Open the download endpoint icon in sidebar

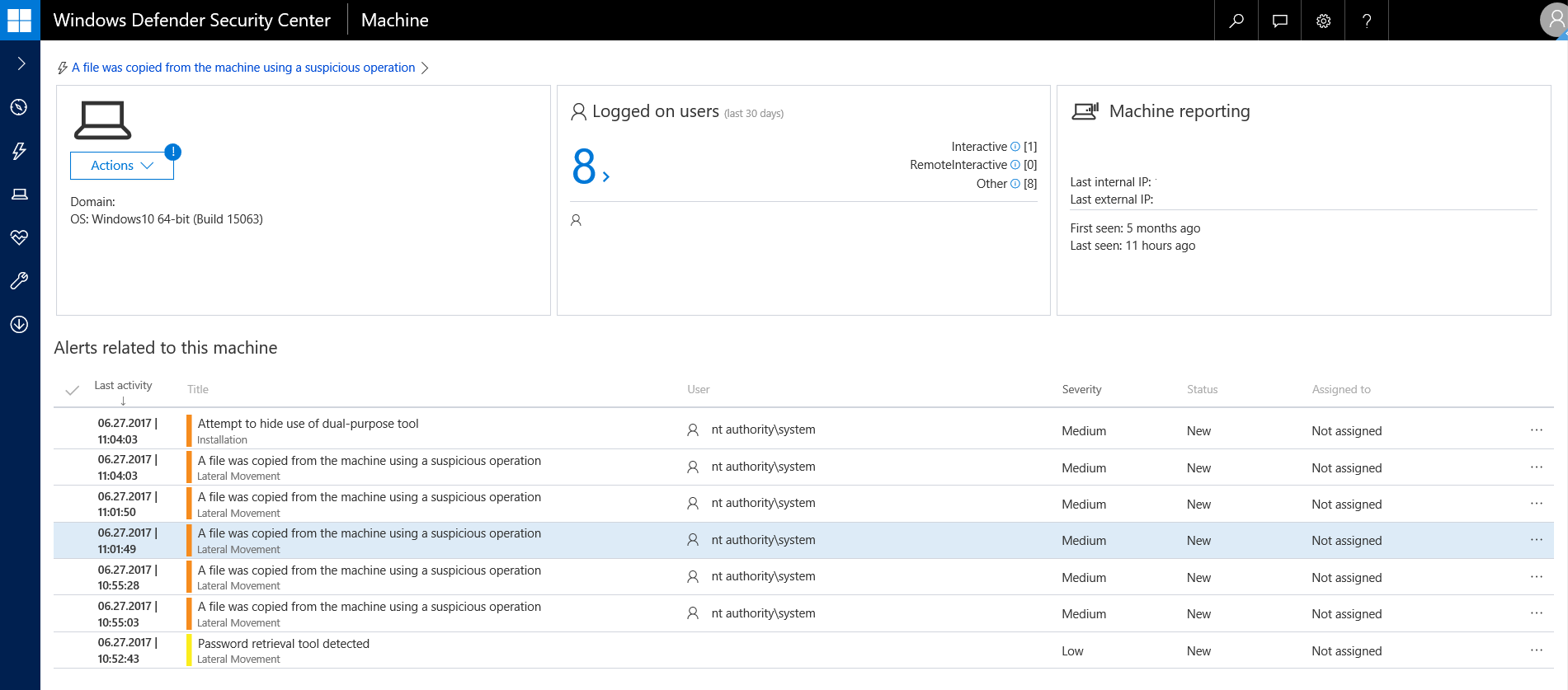19,325
